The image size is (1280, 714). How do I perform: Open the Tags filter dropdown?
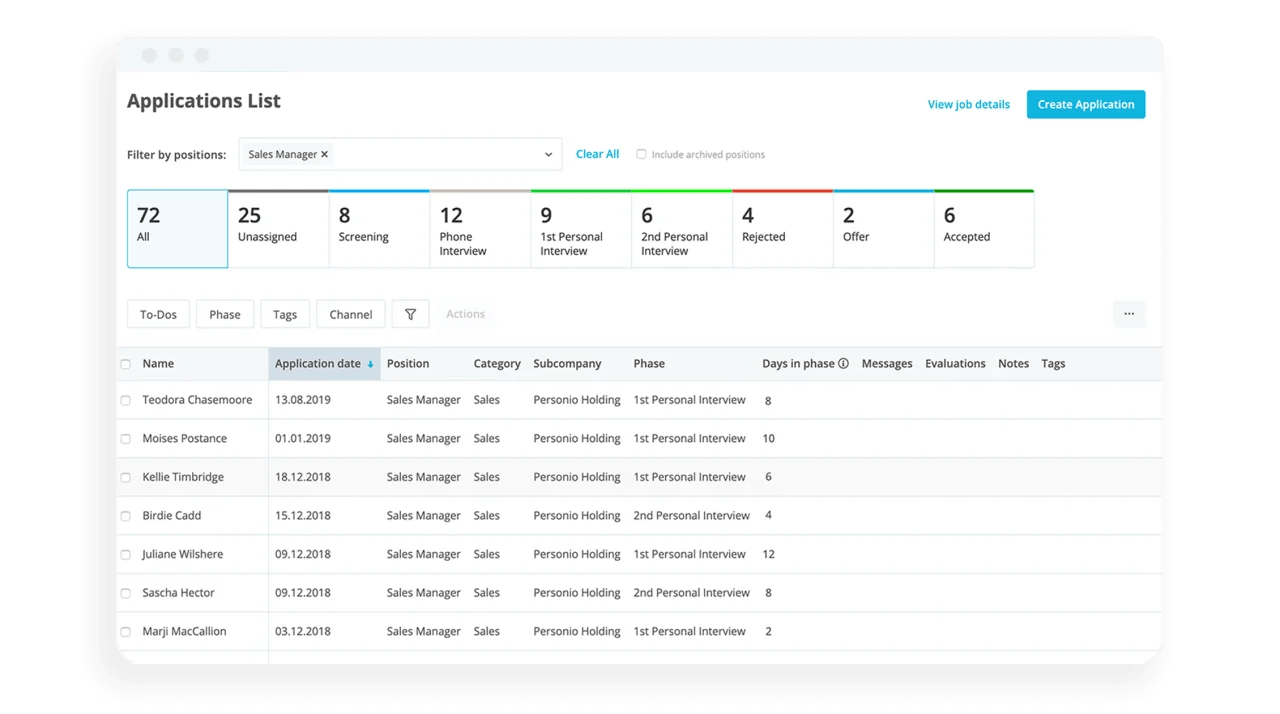[285, 314]
